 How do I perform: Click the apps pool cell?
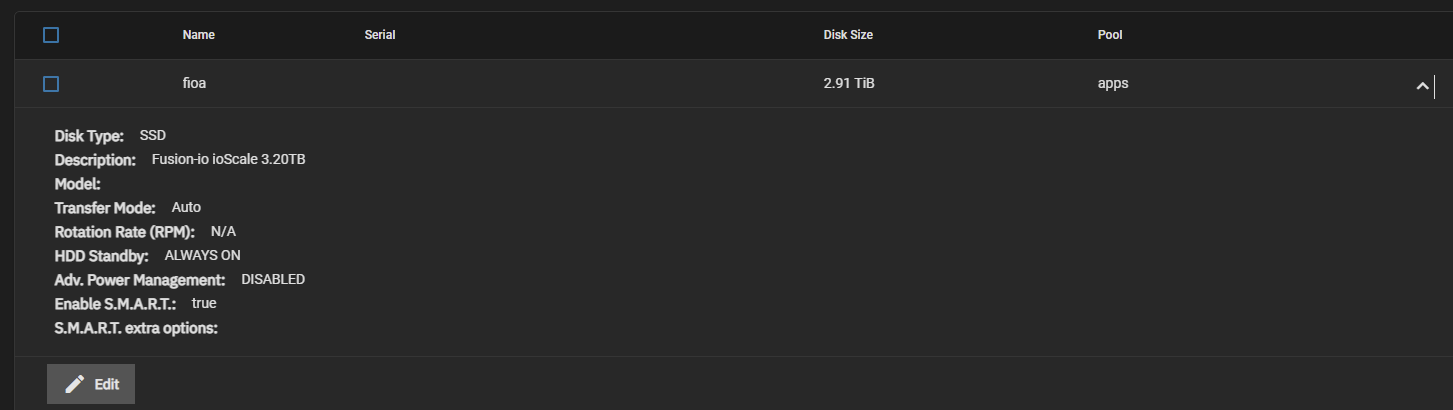(1113, 84)
